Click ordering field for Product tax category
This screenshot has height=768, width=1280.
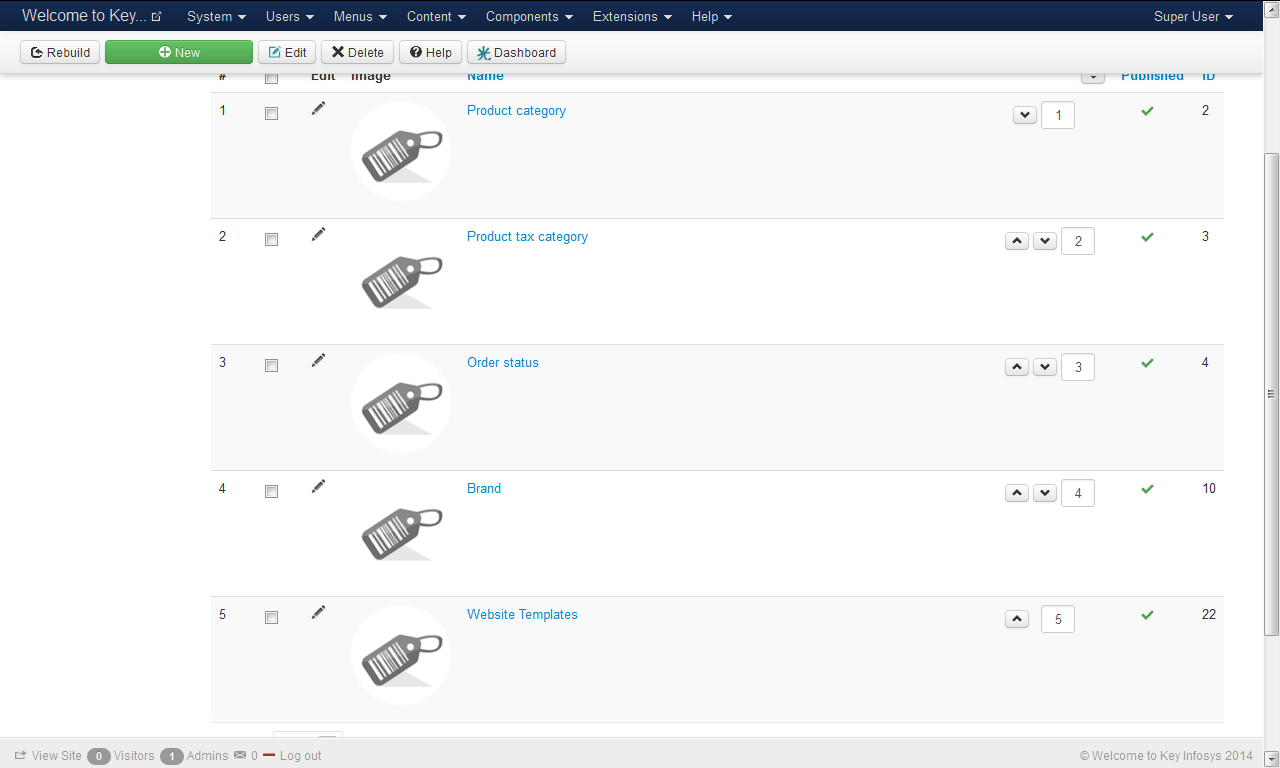[1078, 241]
